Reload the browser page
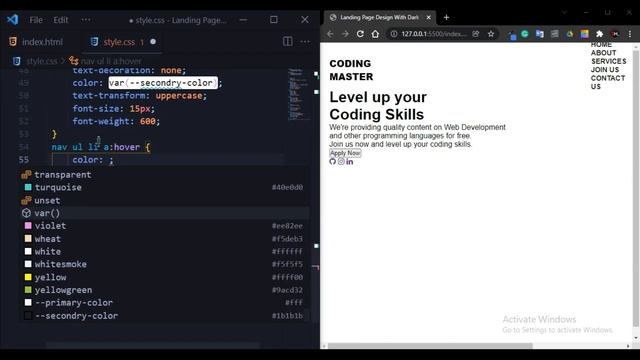 (360, 34)
